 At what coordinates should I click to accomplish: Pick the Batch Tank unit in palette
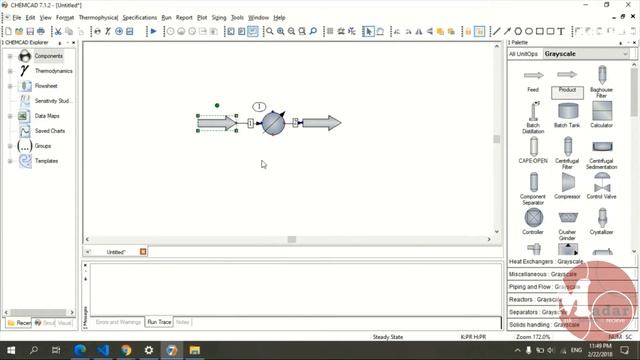(x=567, y=115)
